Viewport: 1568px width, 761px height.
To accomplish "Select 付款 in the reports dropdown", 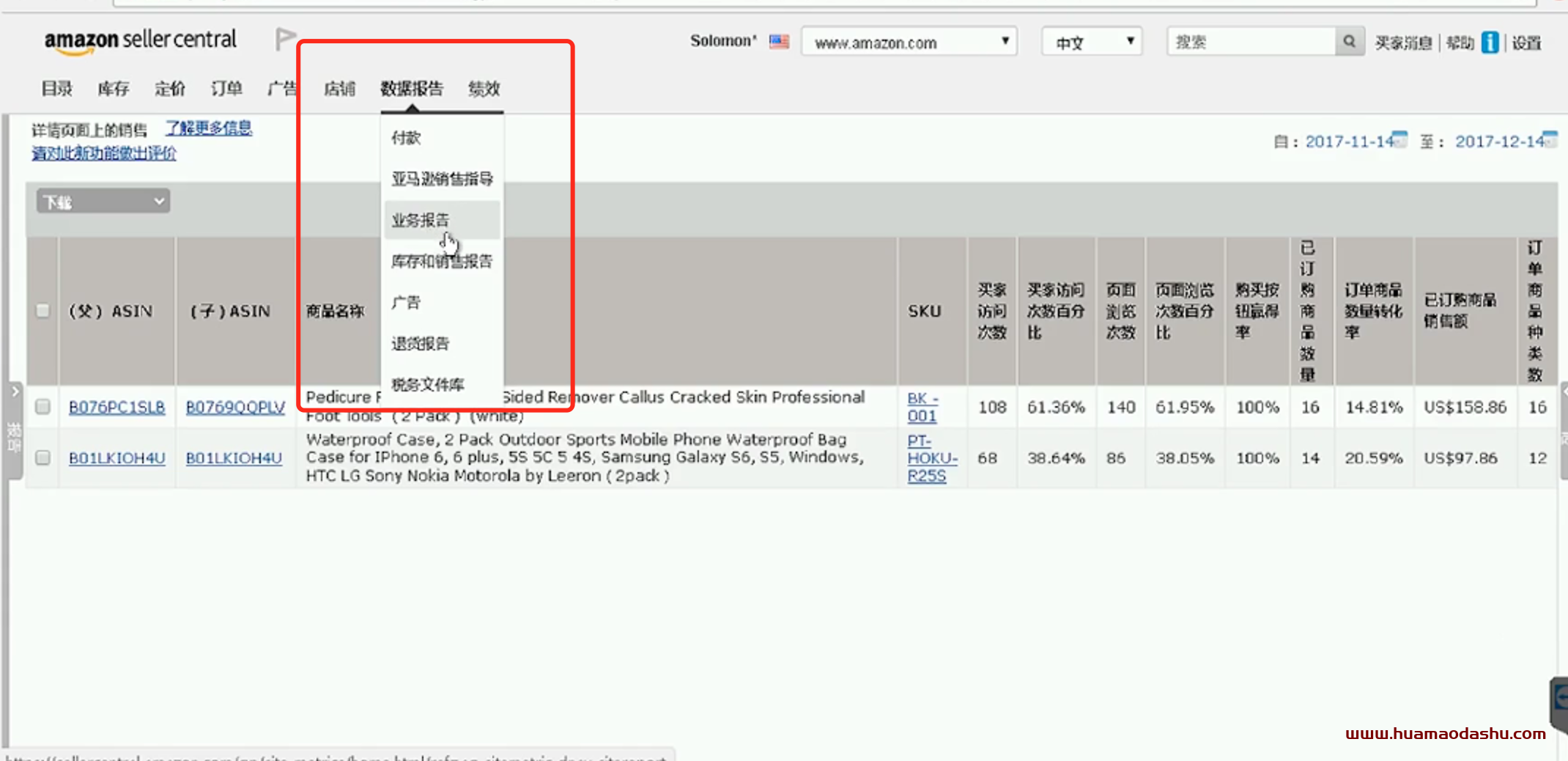I will [x=406, y=138].
